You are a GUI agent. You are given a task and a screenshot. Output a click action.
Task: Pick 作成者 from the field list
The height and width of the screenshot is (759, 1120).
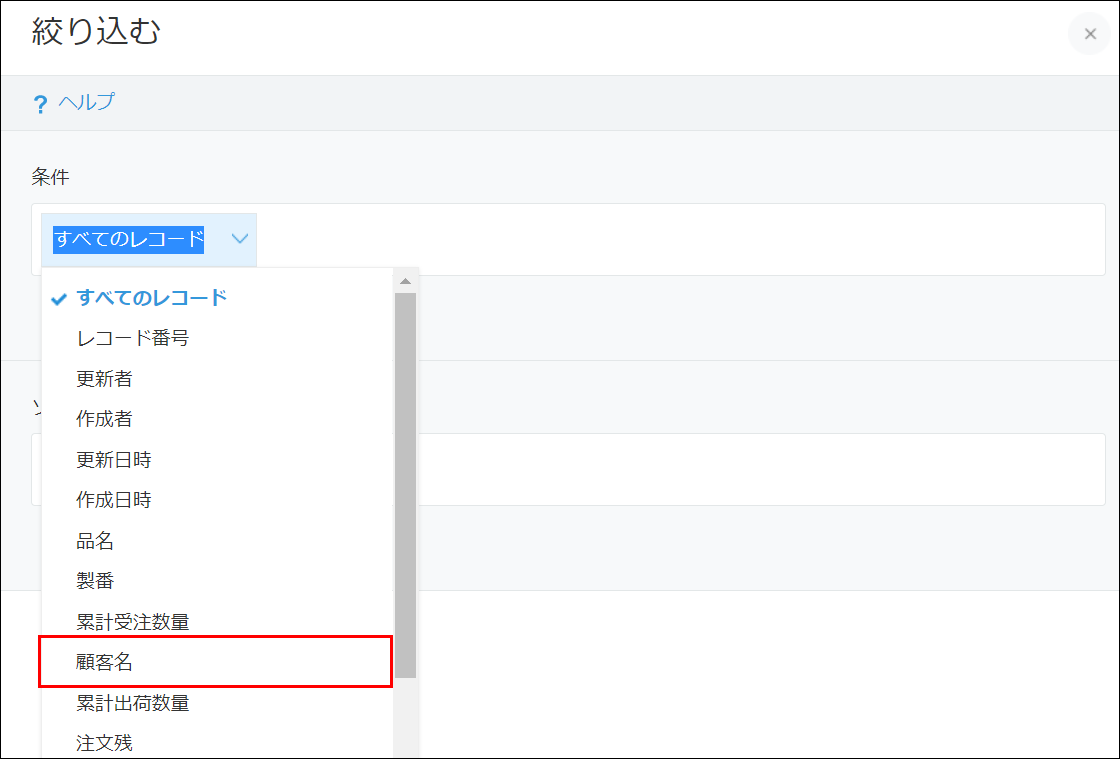(x=104, y=419)
